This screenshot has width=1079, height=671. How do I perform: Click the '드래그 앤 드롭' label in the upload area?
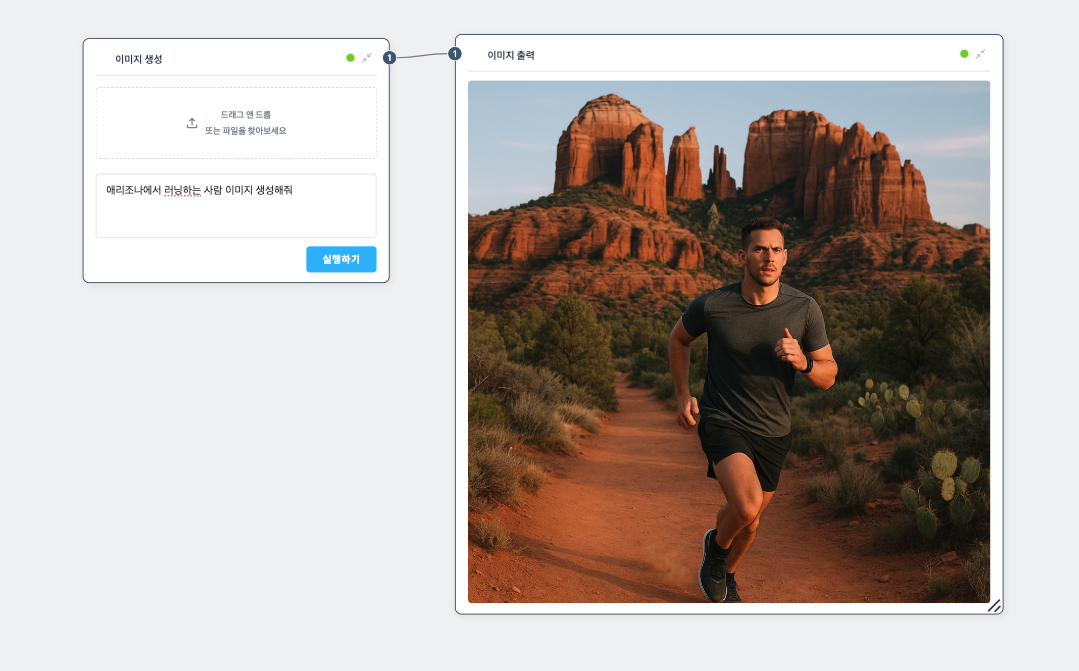click(x=246, y=115)
